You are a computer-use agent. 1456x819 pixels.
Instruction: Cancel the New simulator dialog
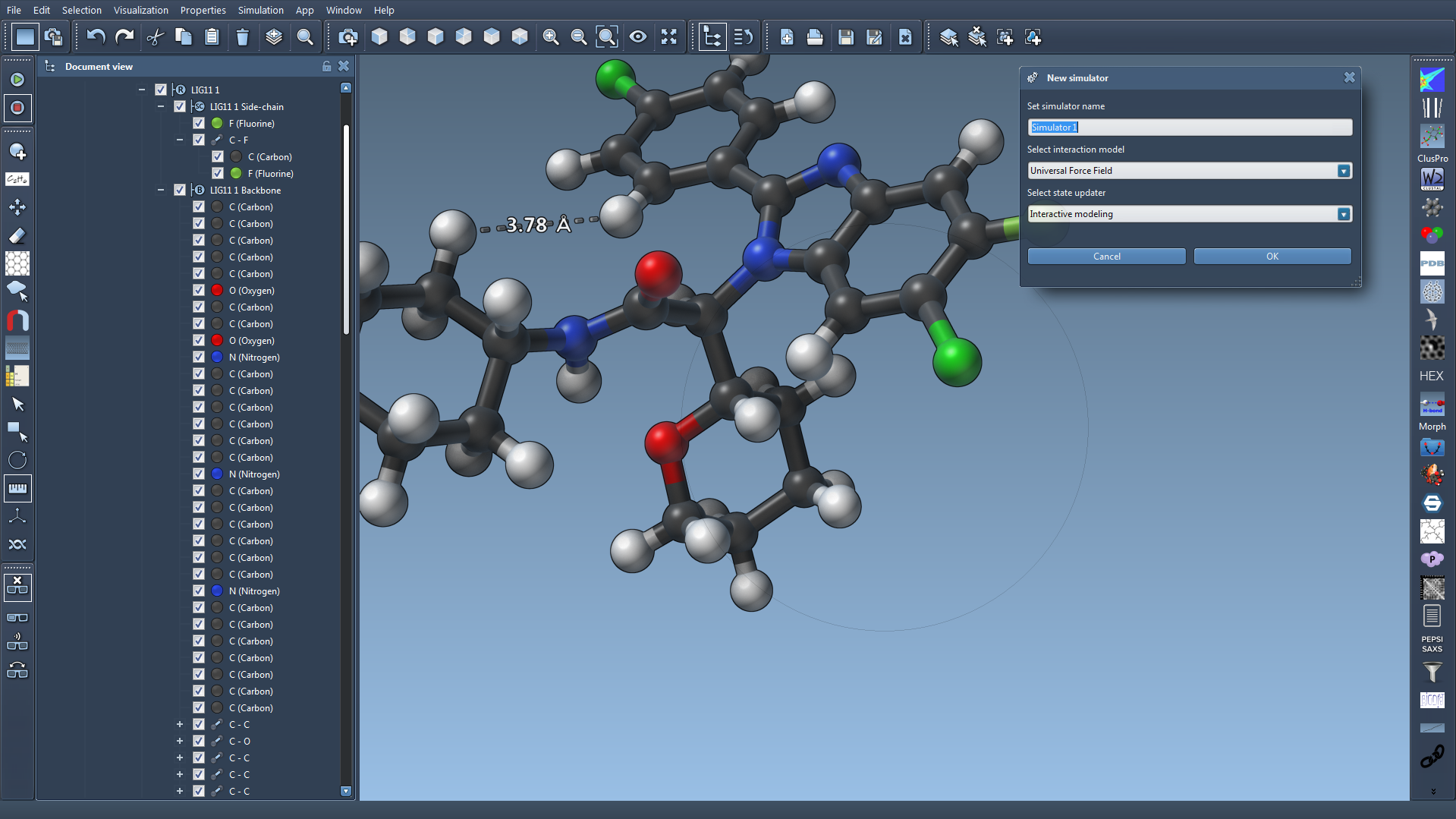pyautogui.click(x=1105, y=257)
